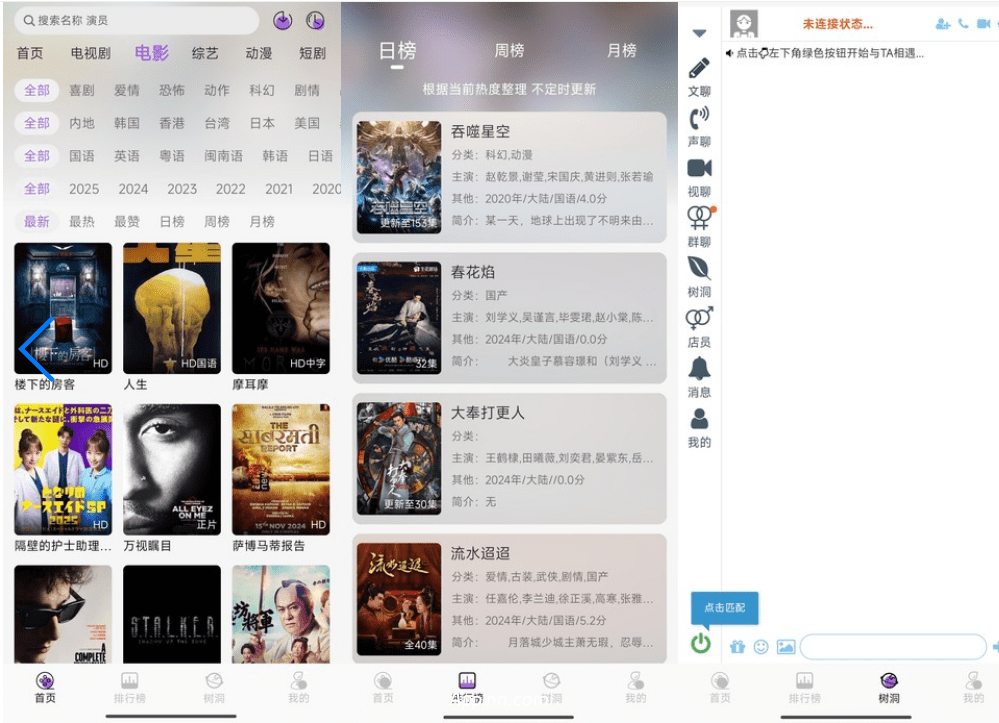This screenshot has height=723, width=999.
Task: Click the 点击匹配 match button
Action: 724,608
